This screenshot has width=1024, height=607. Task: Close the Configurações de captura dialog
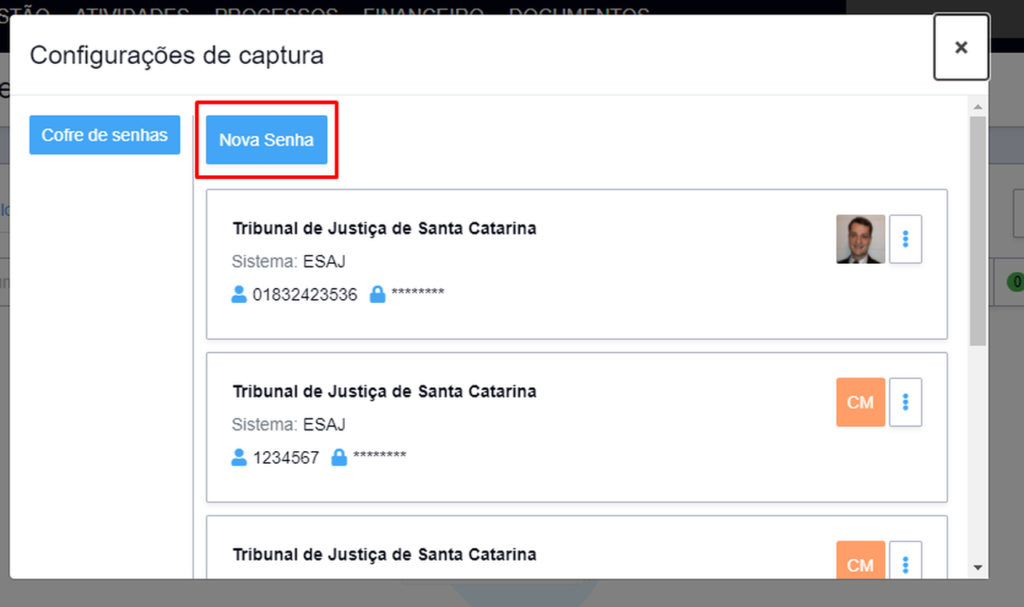[961, 47]
